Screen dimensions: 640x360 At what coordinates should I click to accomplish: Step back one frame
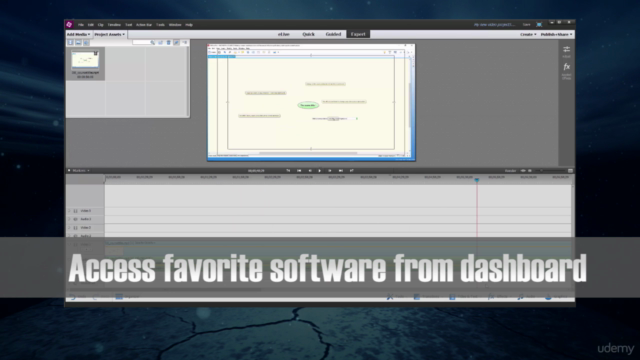click(309, 171)
